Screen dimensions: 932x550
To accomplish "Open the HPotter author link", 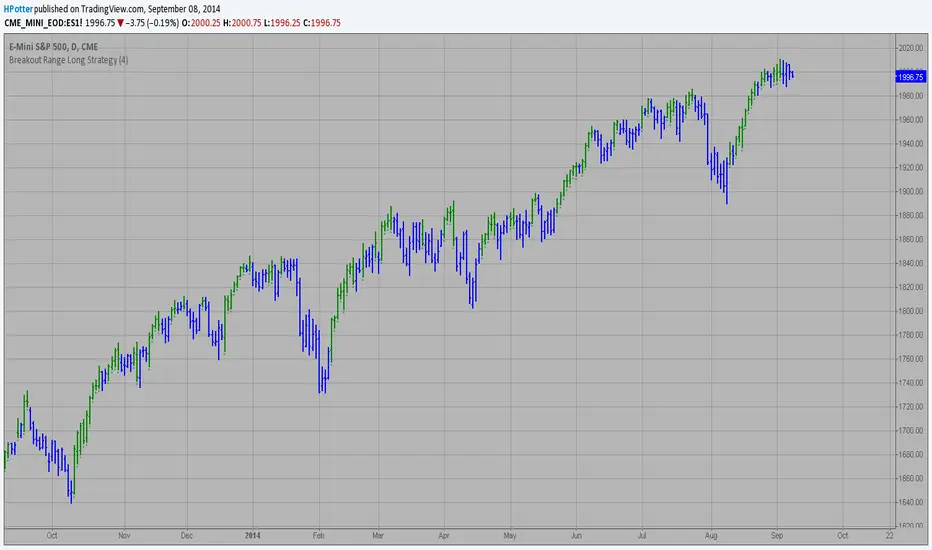I will [18, 9].
